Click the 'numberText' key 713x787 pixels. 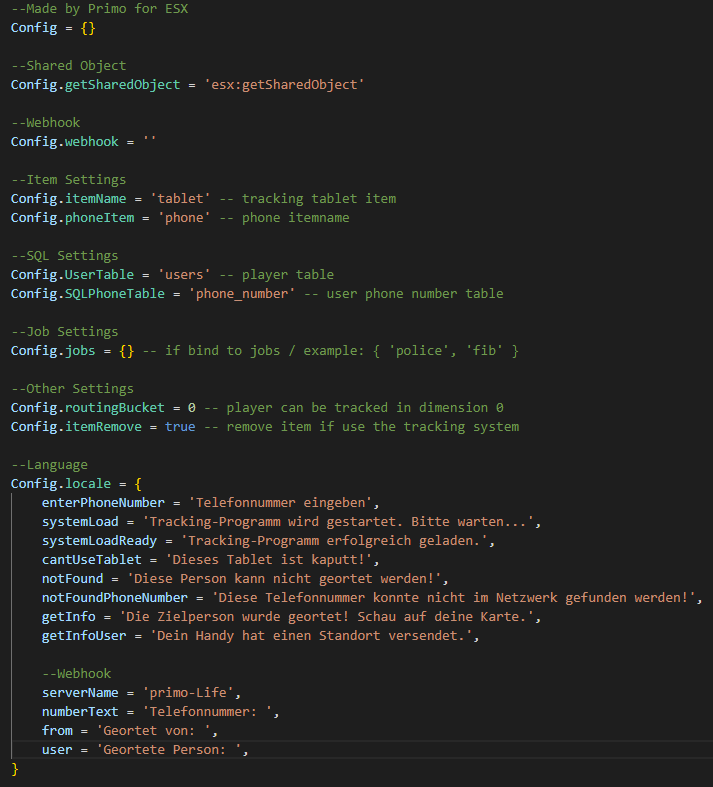[80, 712]
